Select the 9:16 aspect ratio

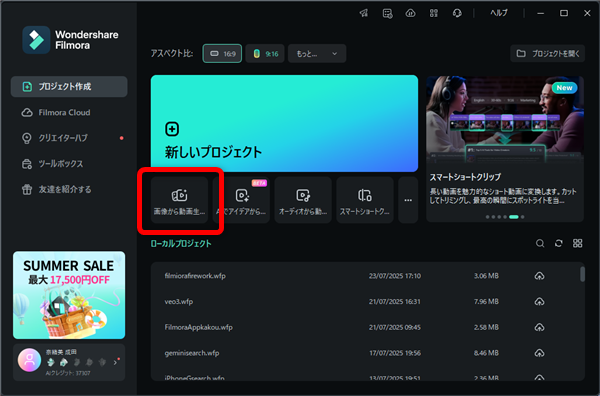pyautogui.click(x=265, y=54)
